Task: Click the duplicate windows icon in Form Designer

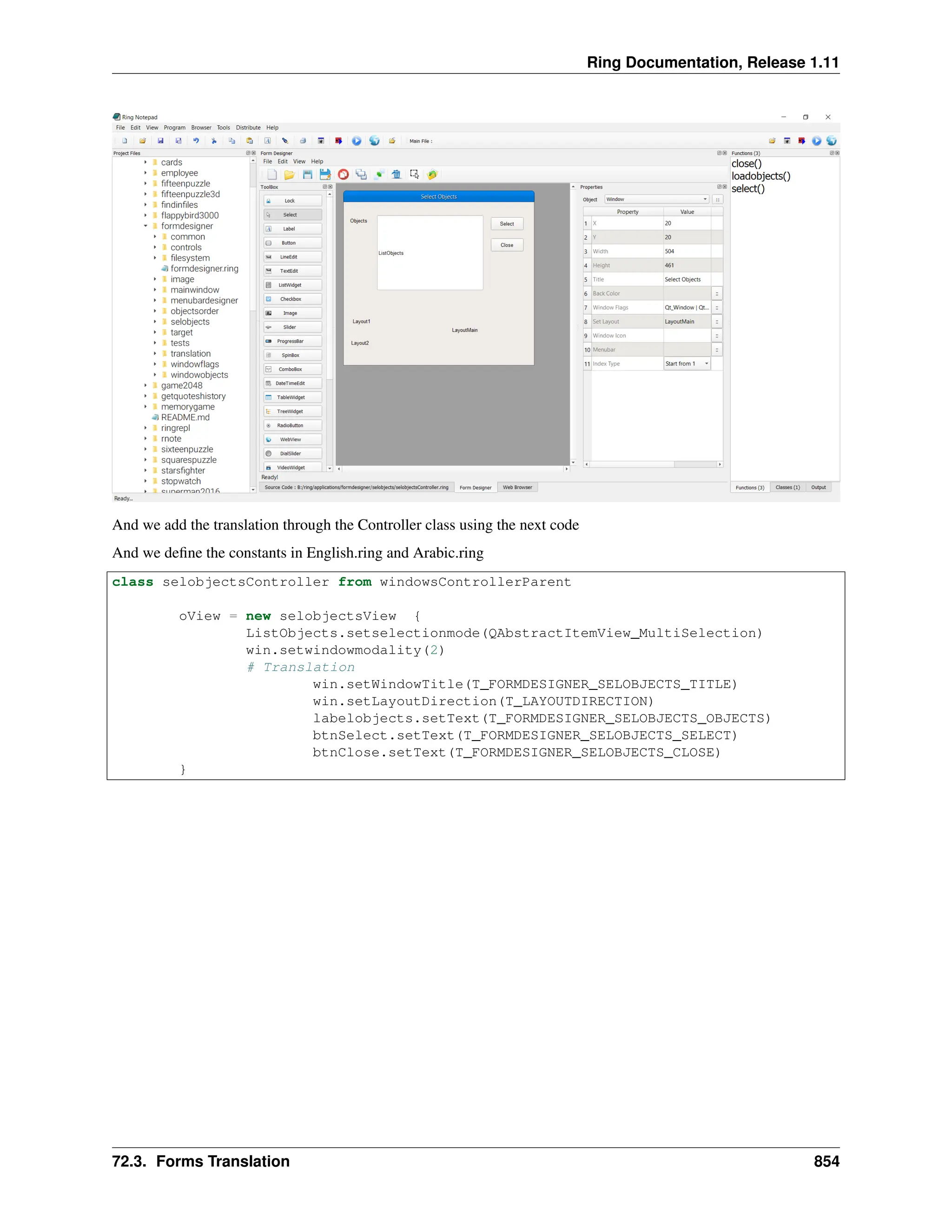Action: coord(361,174)
